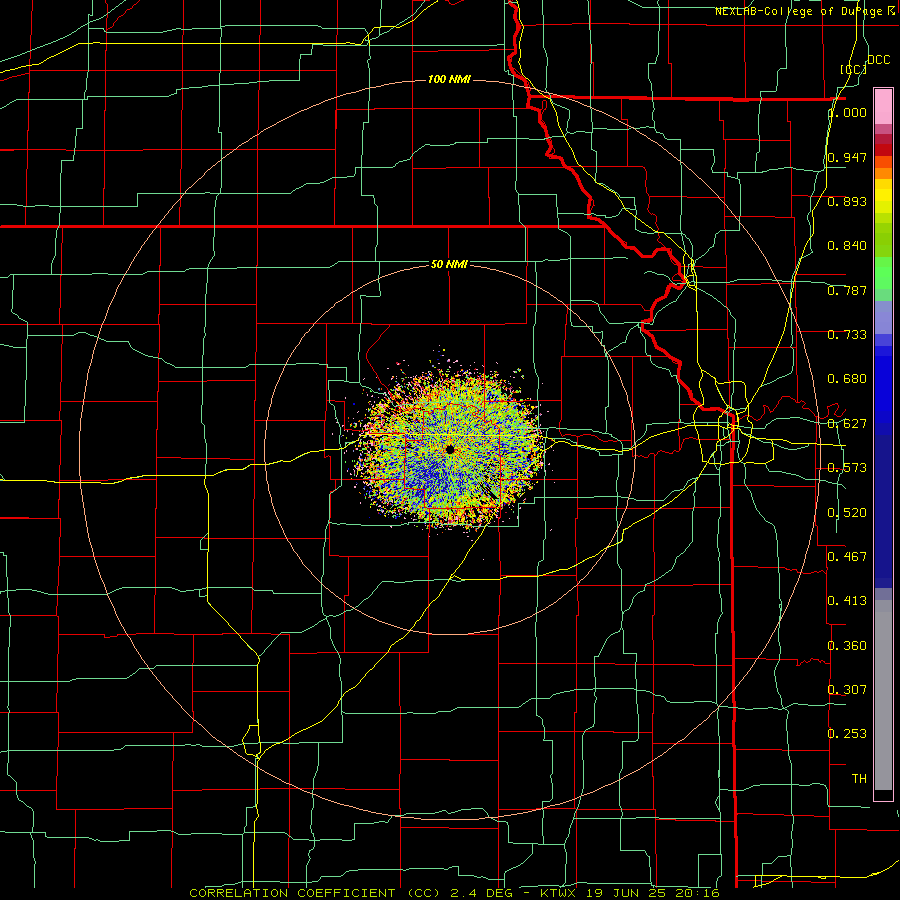Click the 50 NMI range ring label
Image resolution: width=900 pixels, height=900 pixels.
(x=449, y=264)
